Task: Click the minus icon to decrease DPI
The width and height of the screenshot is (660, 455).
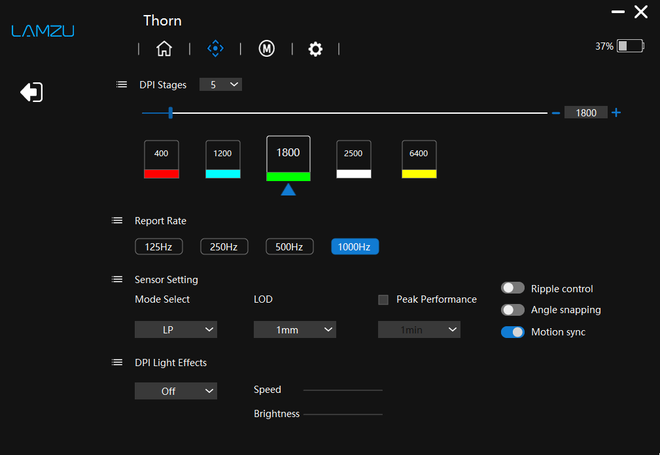Action: pyautogui.click(x=556, y=113)
